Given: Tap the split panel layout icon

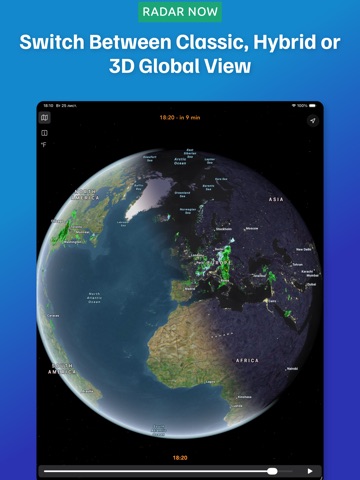Looking at the screenshot, I should tap(44, 133).
